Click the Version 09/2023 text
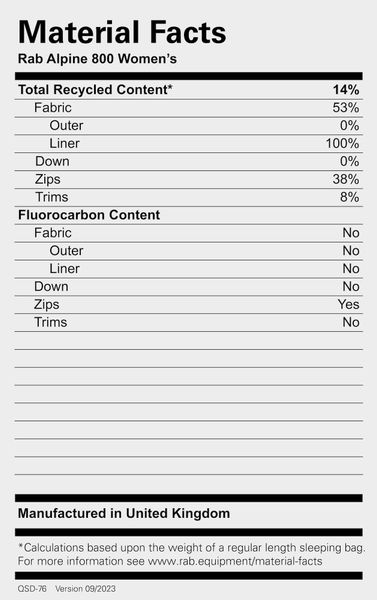The height and width of the screenshot is (600, 377). [85, 589]
